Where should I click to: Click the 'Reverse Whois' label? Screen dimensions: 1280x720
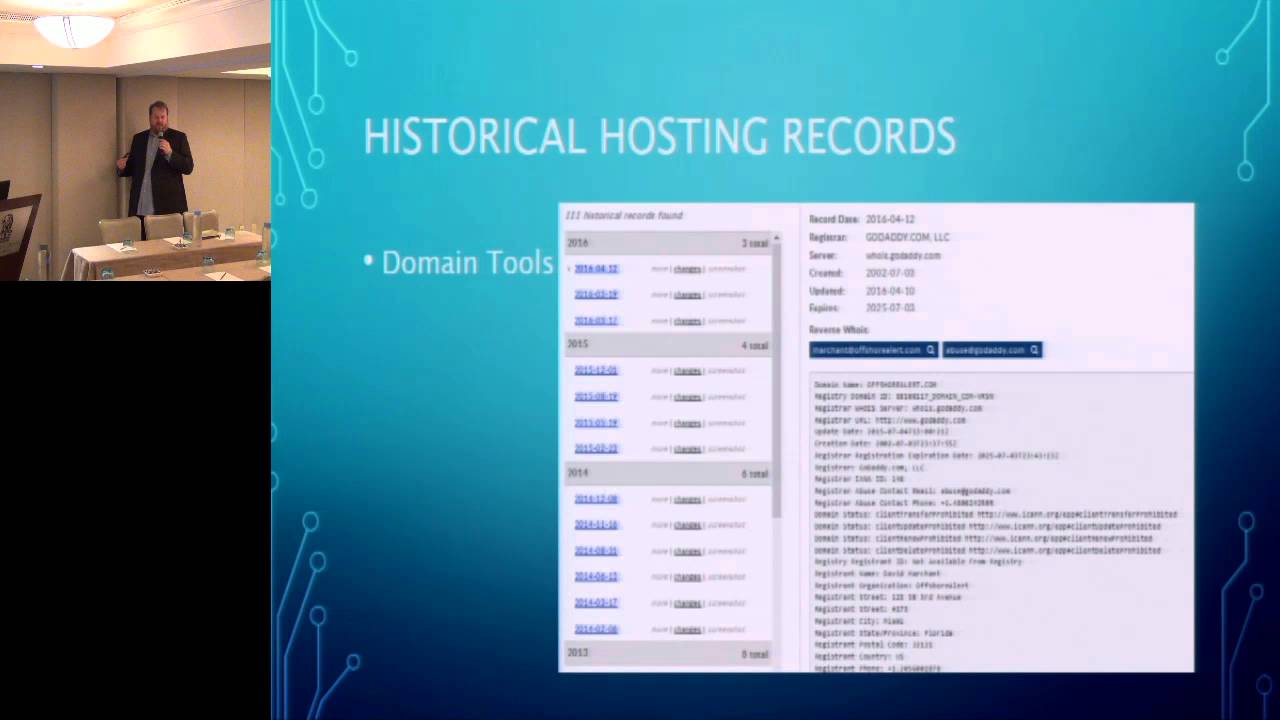coord(838,330)
